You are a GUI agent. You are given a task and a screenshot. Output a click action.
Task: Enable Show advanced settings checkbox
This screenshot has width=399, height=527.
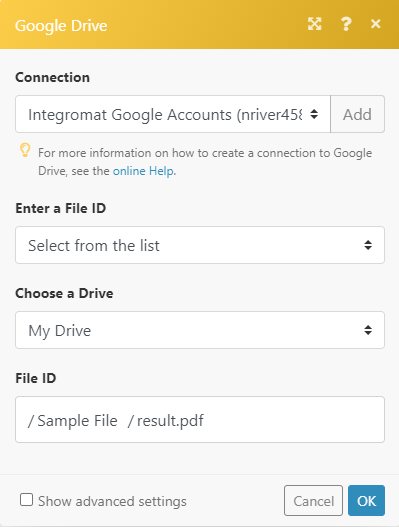(26, 500)
